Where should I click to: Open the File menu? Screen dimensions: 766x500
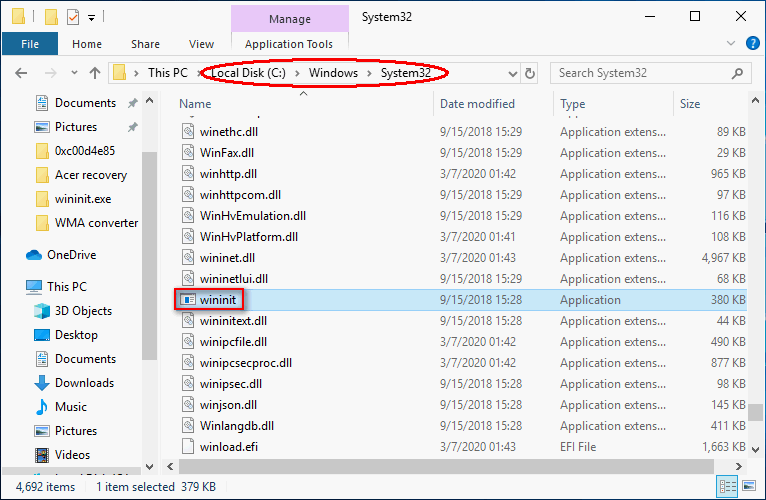coord(30,44)
